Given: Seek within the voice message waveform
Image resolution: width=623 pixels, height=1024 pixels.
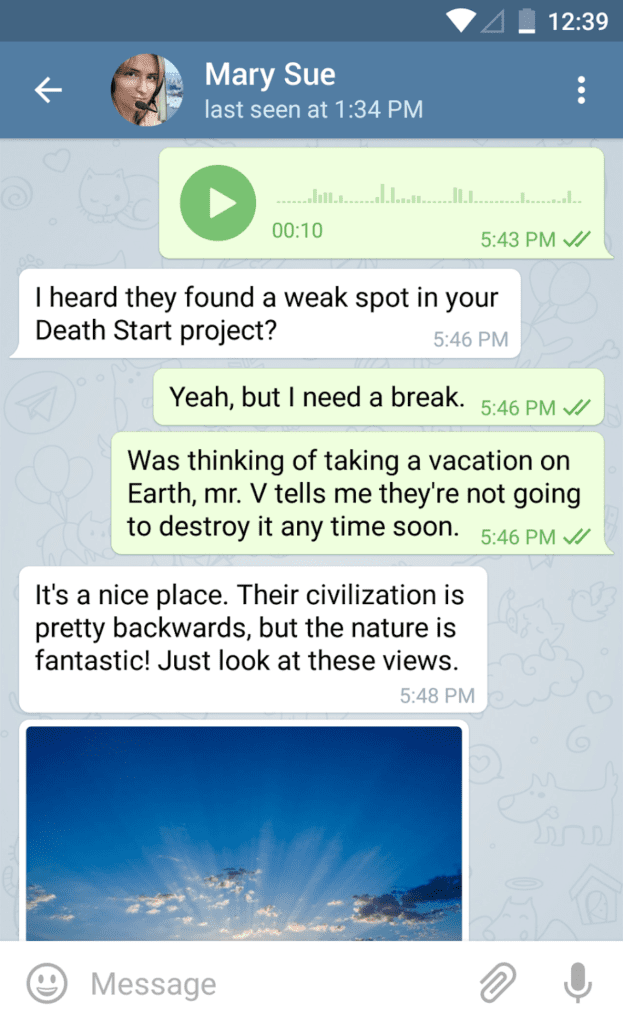Looking at the screenshot, I should point(428,195).
